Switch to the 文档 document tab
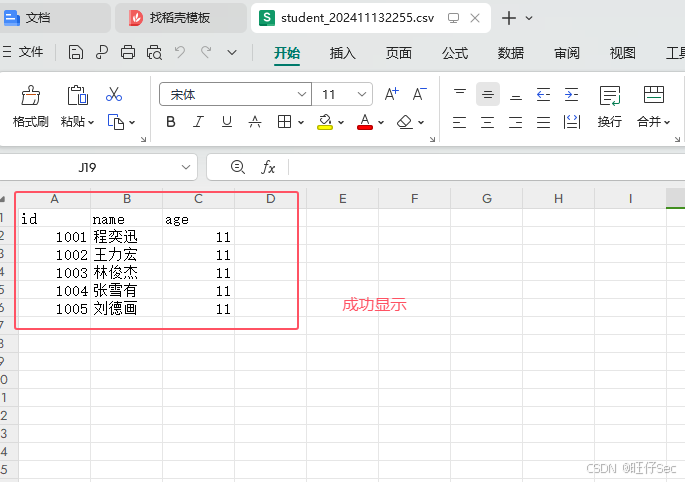 tap(55, 18)
